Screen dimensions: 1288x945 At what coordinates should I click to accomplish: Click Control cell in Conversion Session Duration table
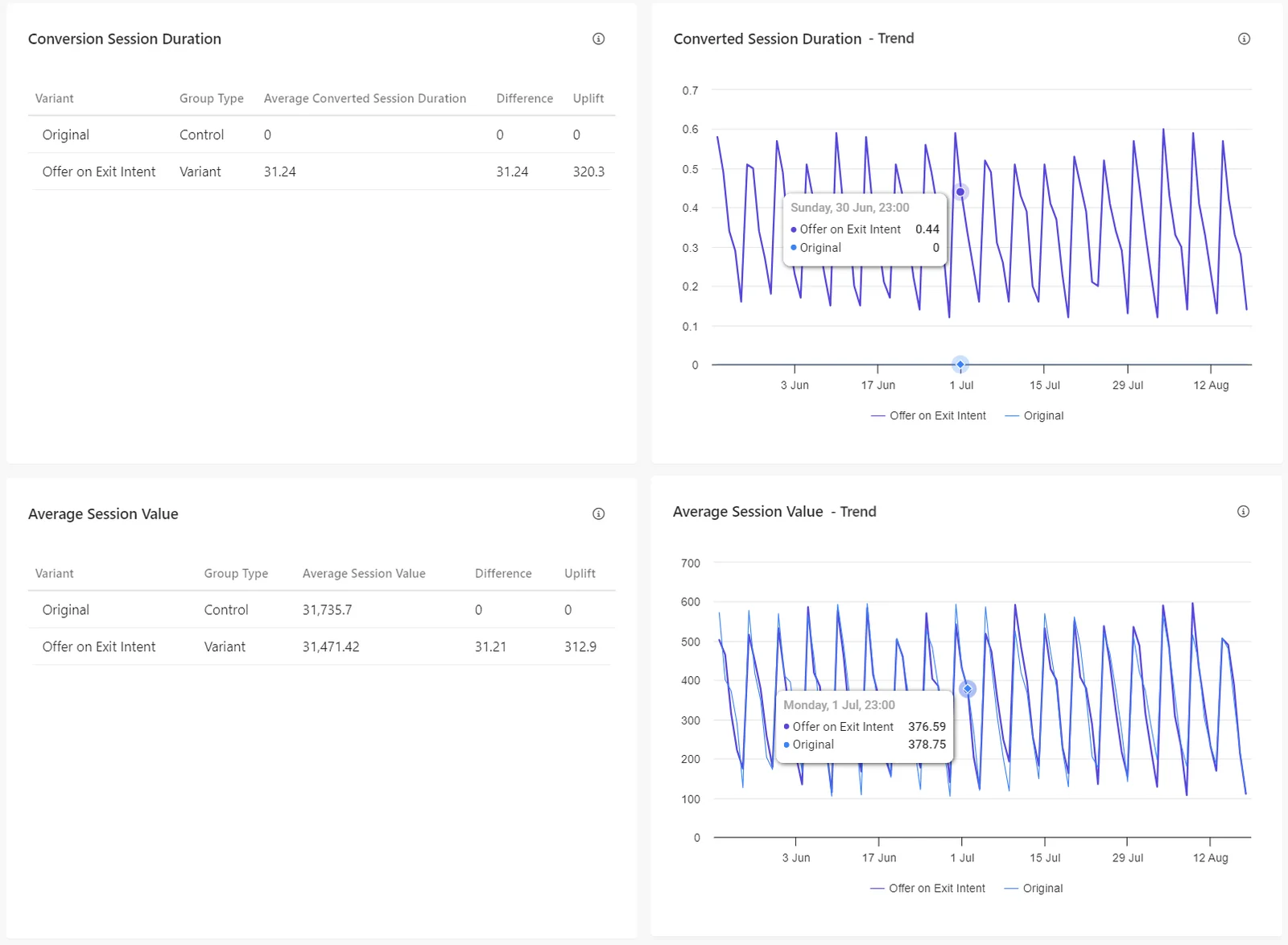point(201,134)
